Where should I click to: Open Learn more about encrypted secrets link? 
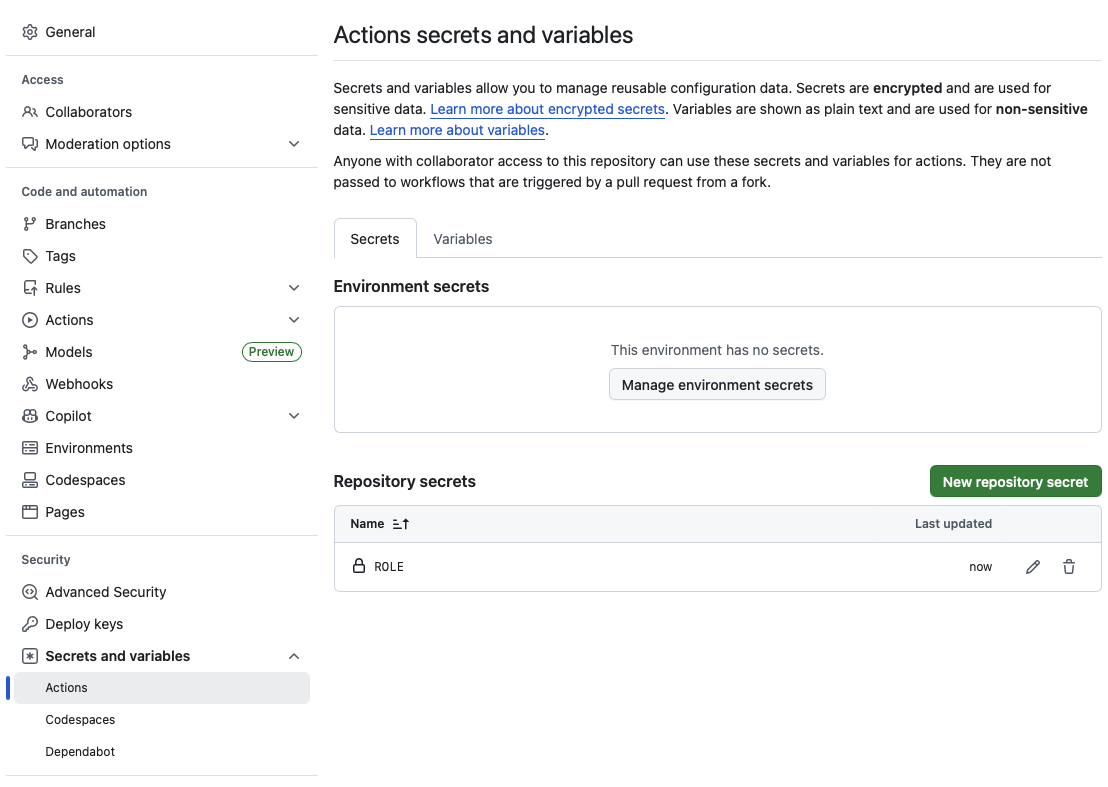pyautogui.click(x=547, y=109)
